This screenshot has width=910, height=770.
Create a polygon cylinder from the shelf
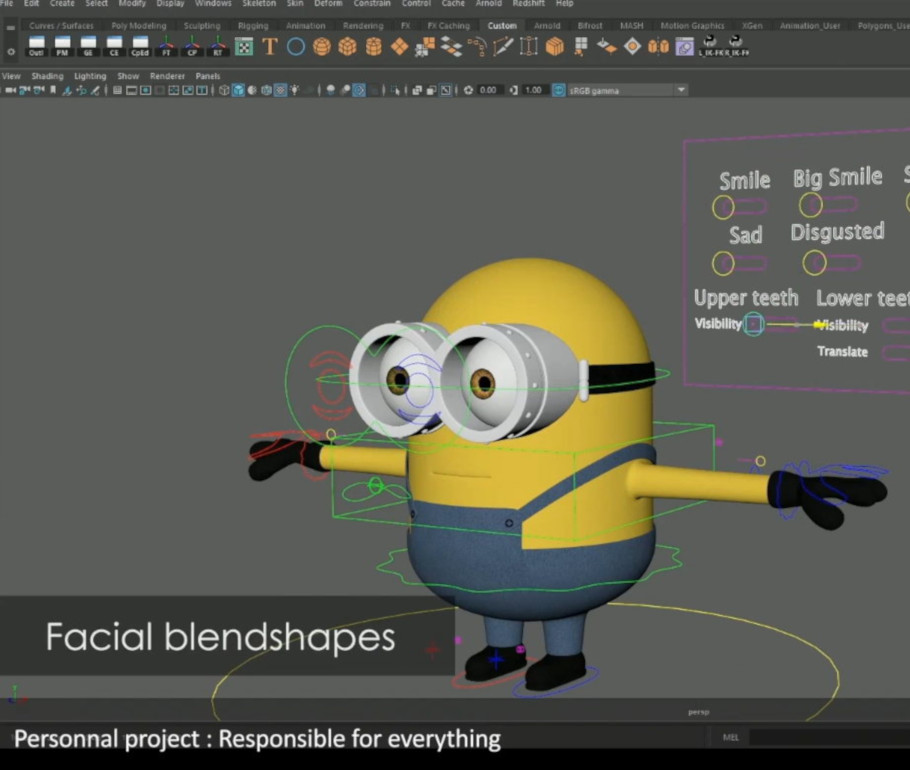pos(374,46)
